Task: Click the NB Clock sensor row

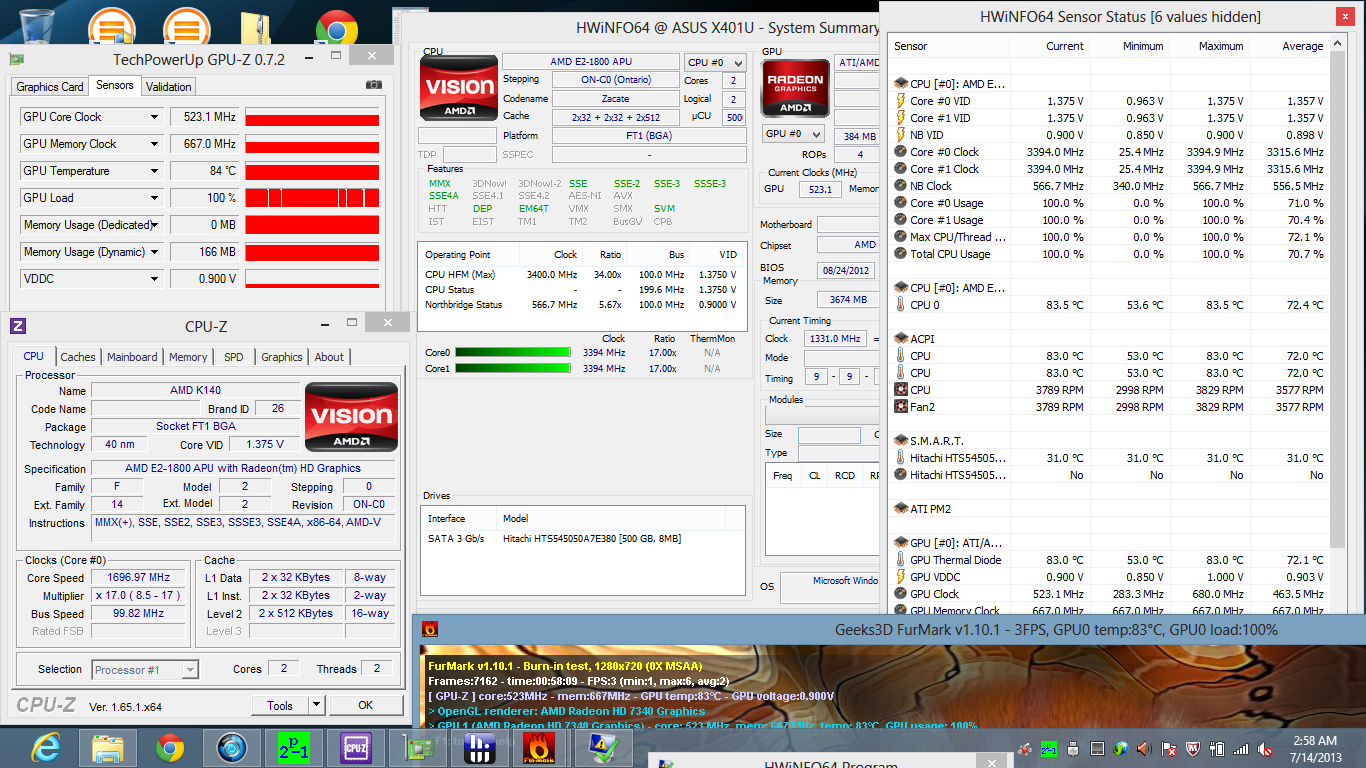Action: 1109,186
